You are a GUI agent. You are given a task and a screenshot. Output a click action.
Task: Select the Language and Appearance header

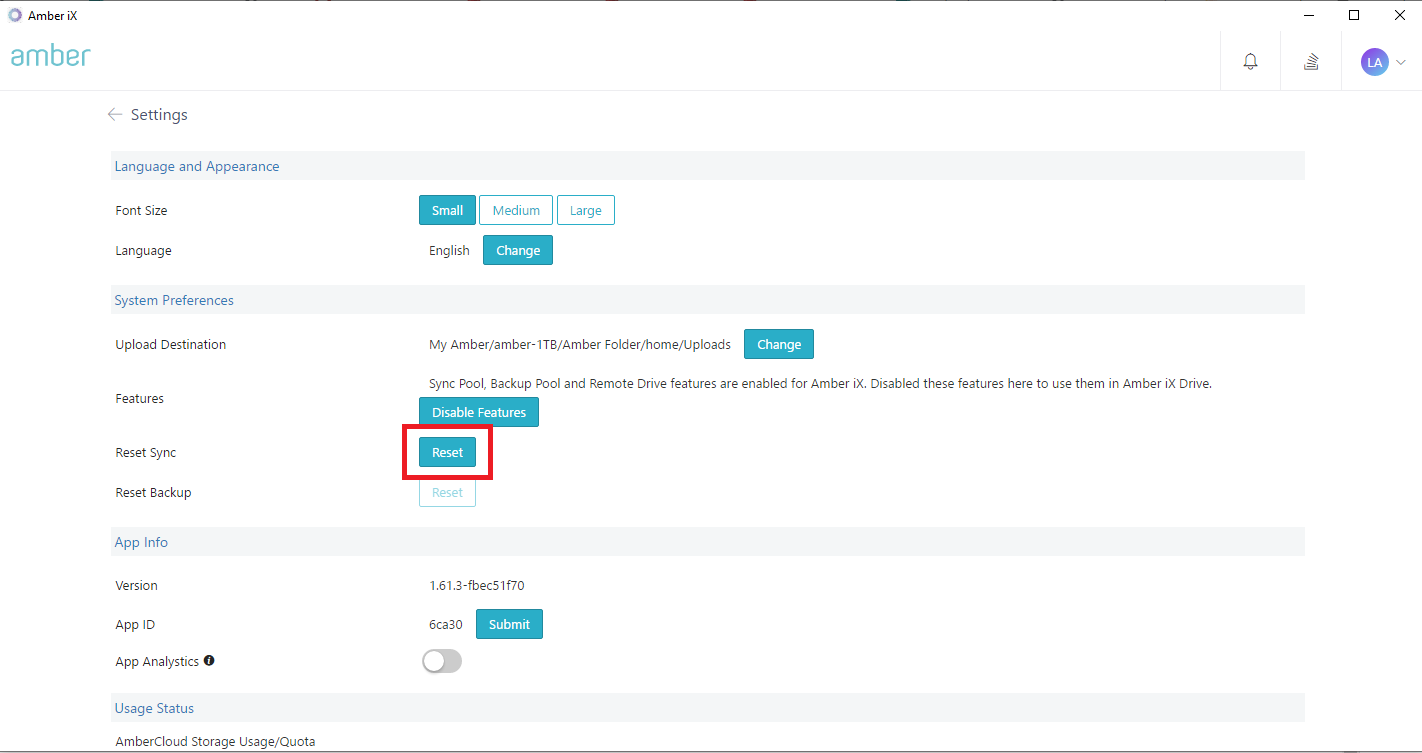708,166
